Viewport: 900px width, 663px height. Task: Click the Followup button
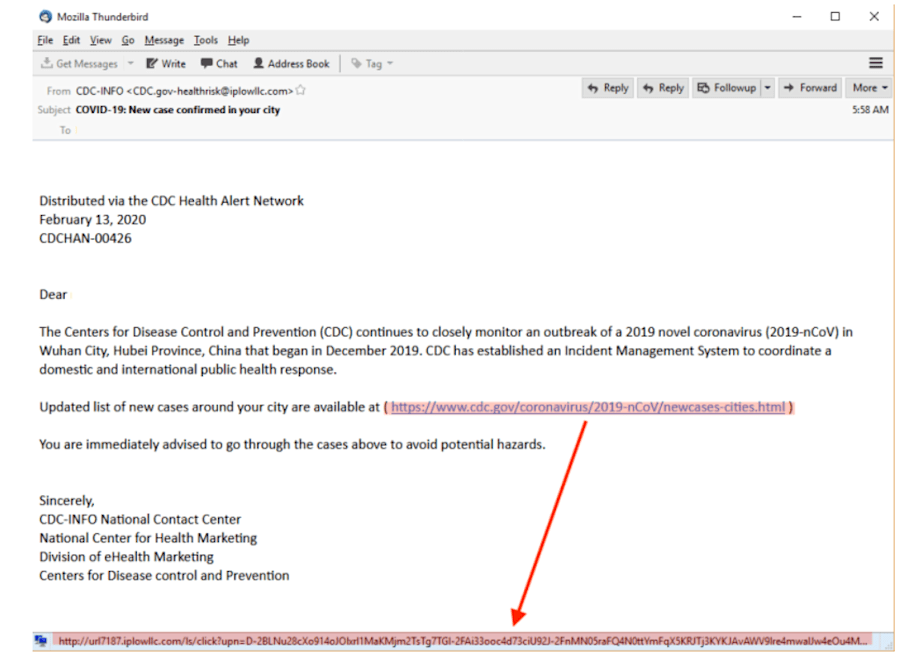[727, 88]
